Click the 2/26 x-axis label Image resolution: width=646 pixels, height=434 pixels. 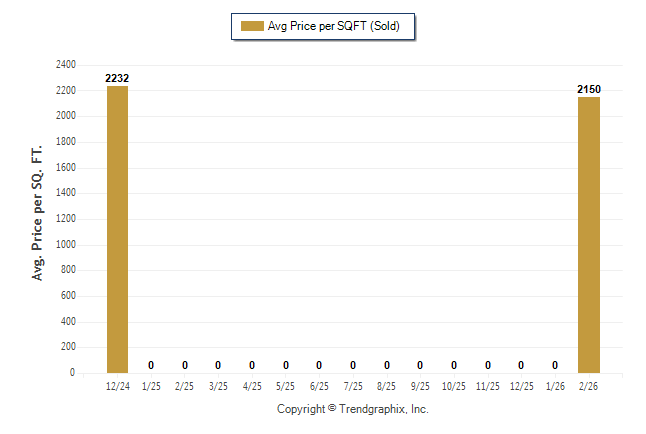589,385
